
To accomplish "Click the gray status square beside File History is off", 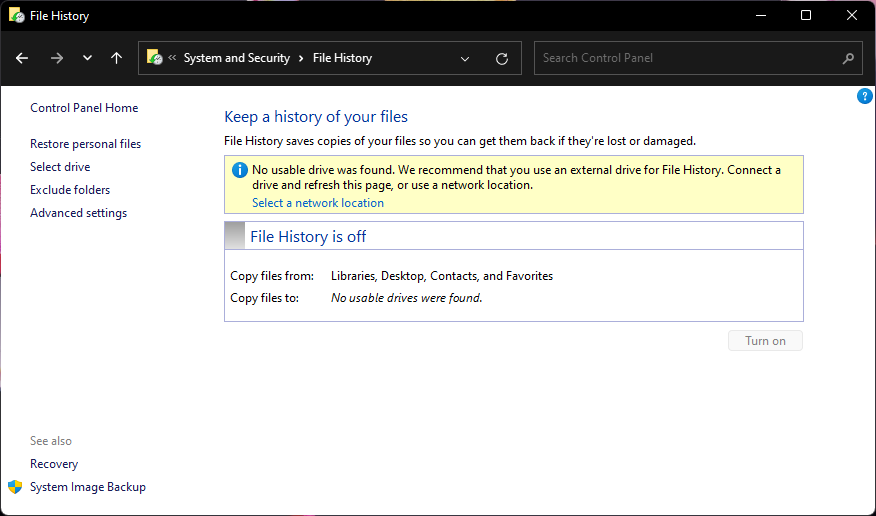I will point(235,236).
